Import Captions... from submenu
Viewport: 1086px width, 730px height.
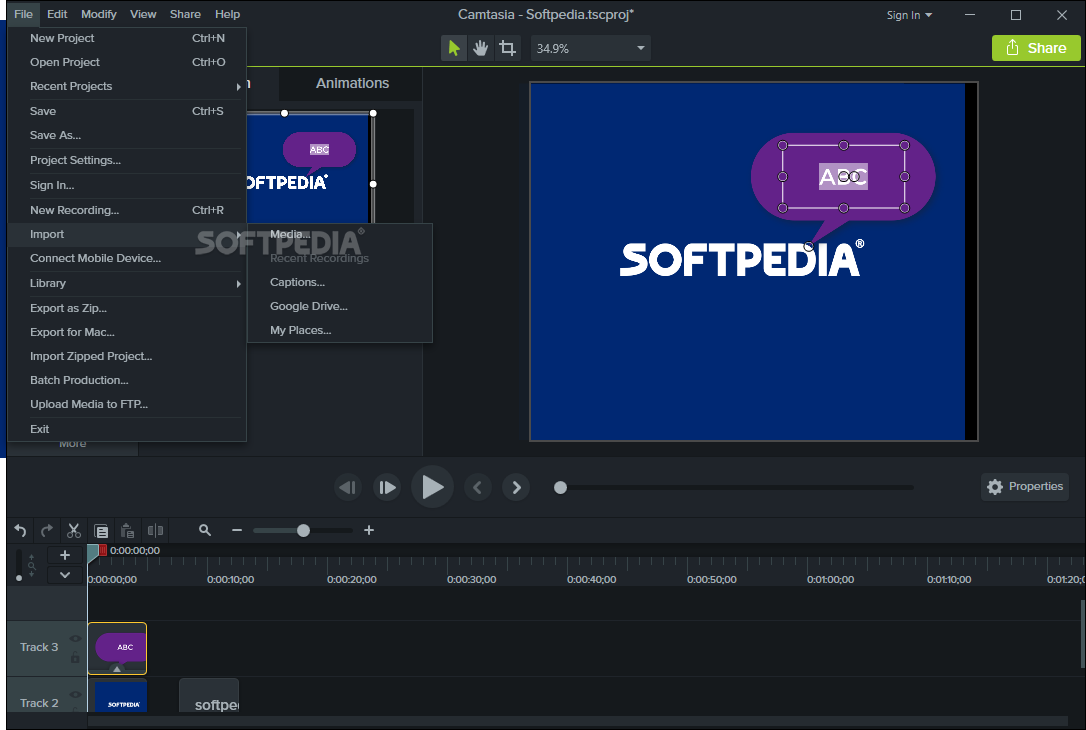coord(340,283)
